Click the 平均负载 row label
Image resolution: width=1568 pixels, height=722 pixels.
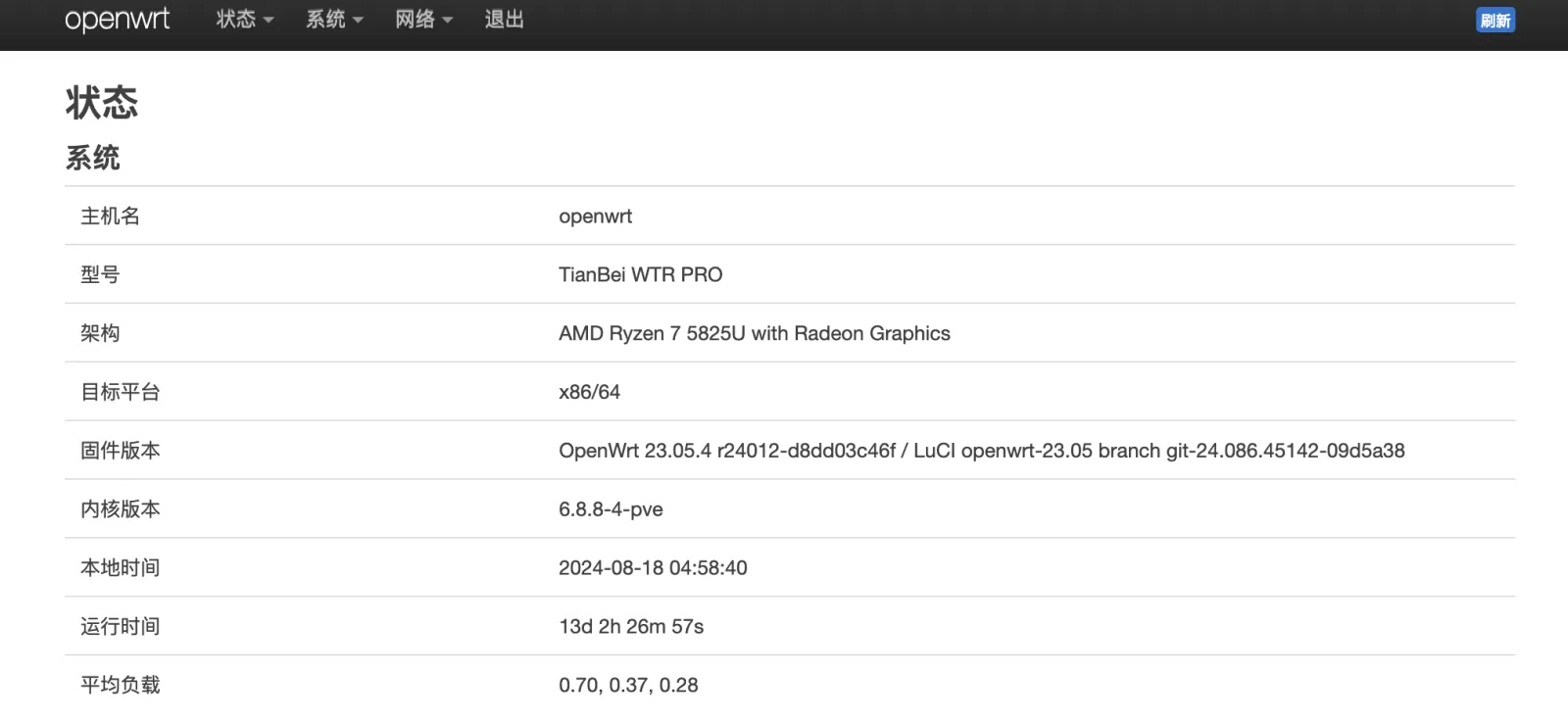tap(120, 686)
